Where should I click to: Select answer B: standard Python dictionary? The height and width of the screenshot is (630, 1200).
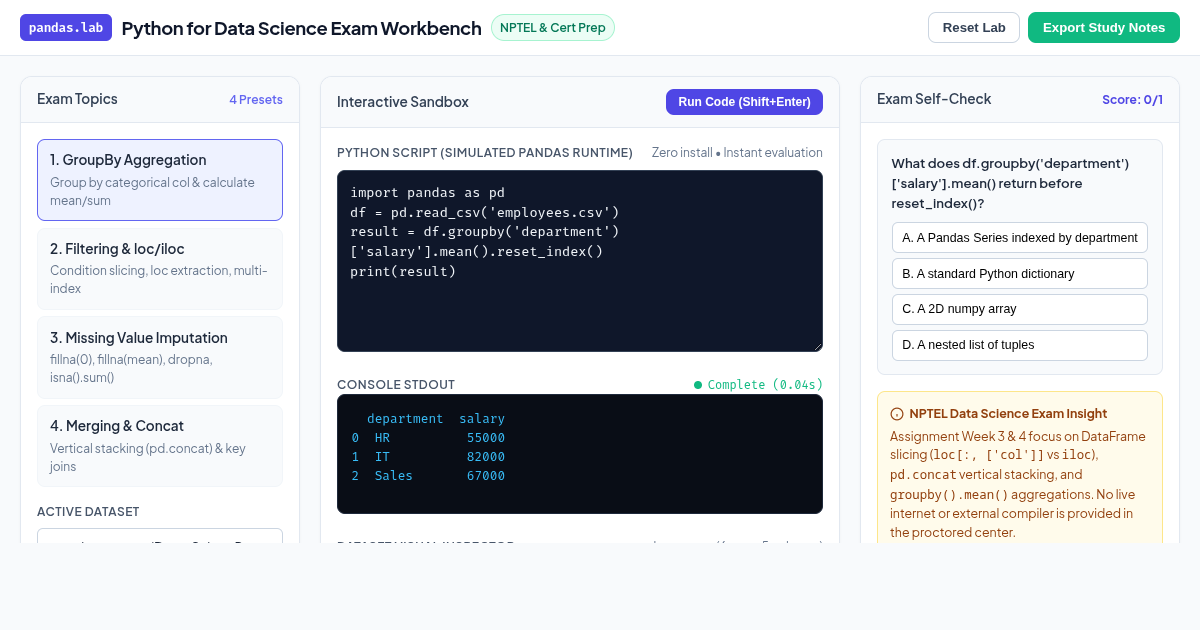tap(1020, 274)
